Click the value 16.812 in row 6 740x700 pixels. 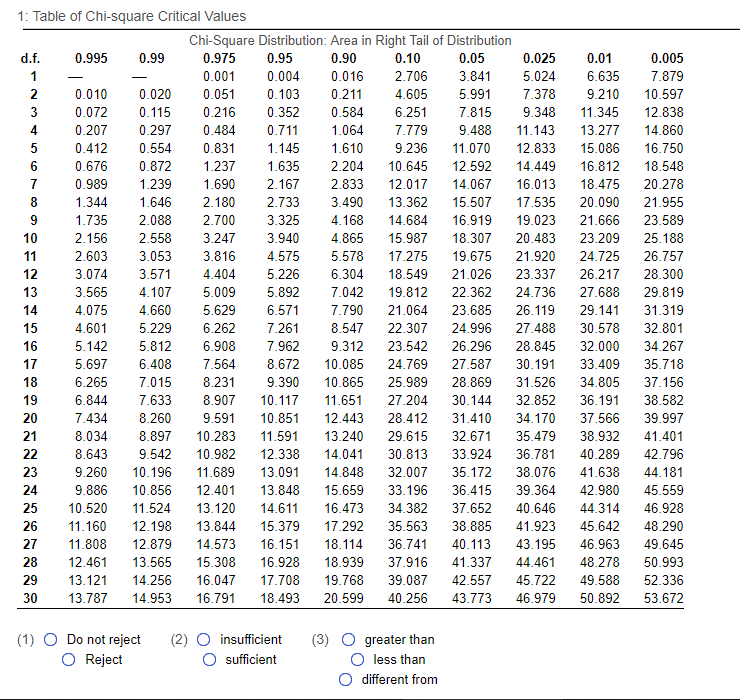click(x=599, y=167)
